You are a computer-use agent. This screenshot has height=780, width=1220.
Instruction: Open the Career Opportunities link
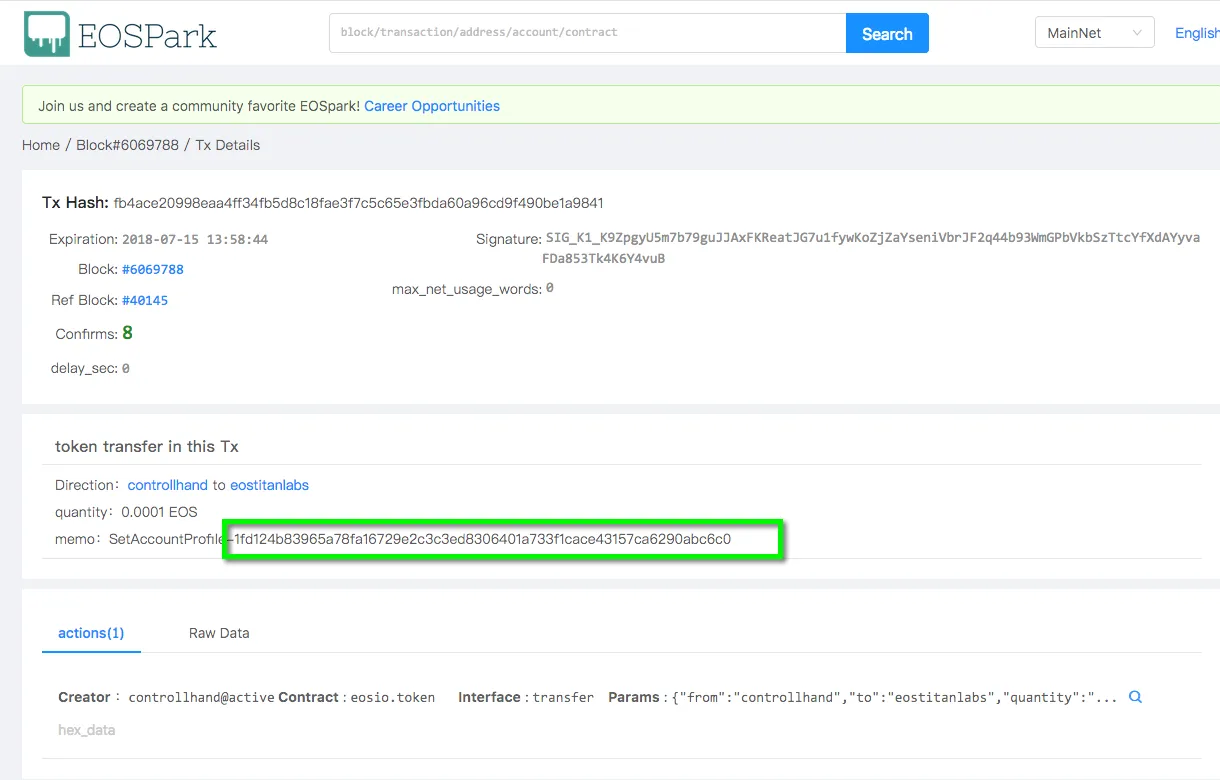pyautogui.click(x=432, y=106)
